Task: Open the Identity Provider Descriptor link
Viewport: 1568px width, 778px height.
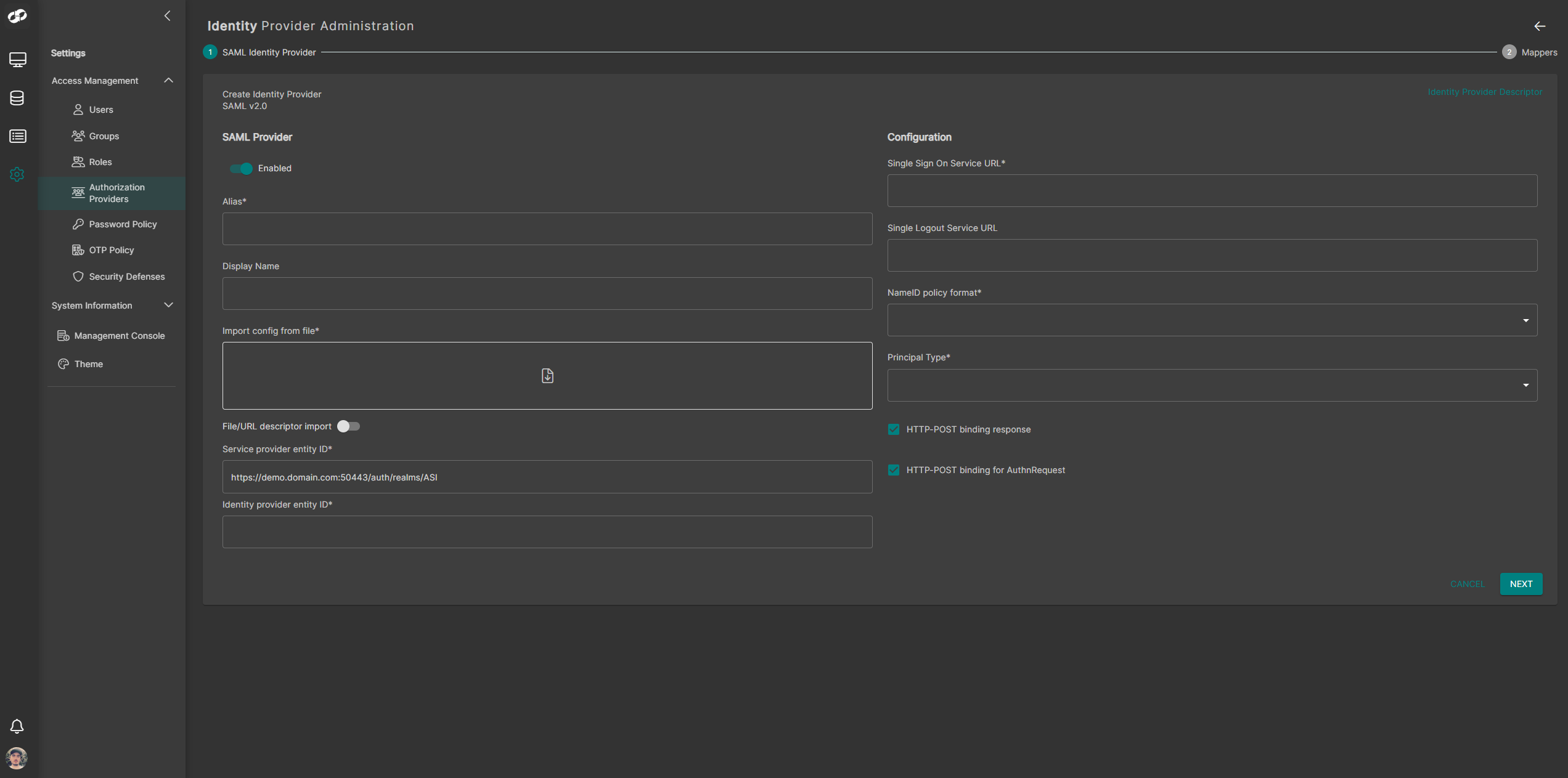Action: [1485, 92]
